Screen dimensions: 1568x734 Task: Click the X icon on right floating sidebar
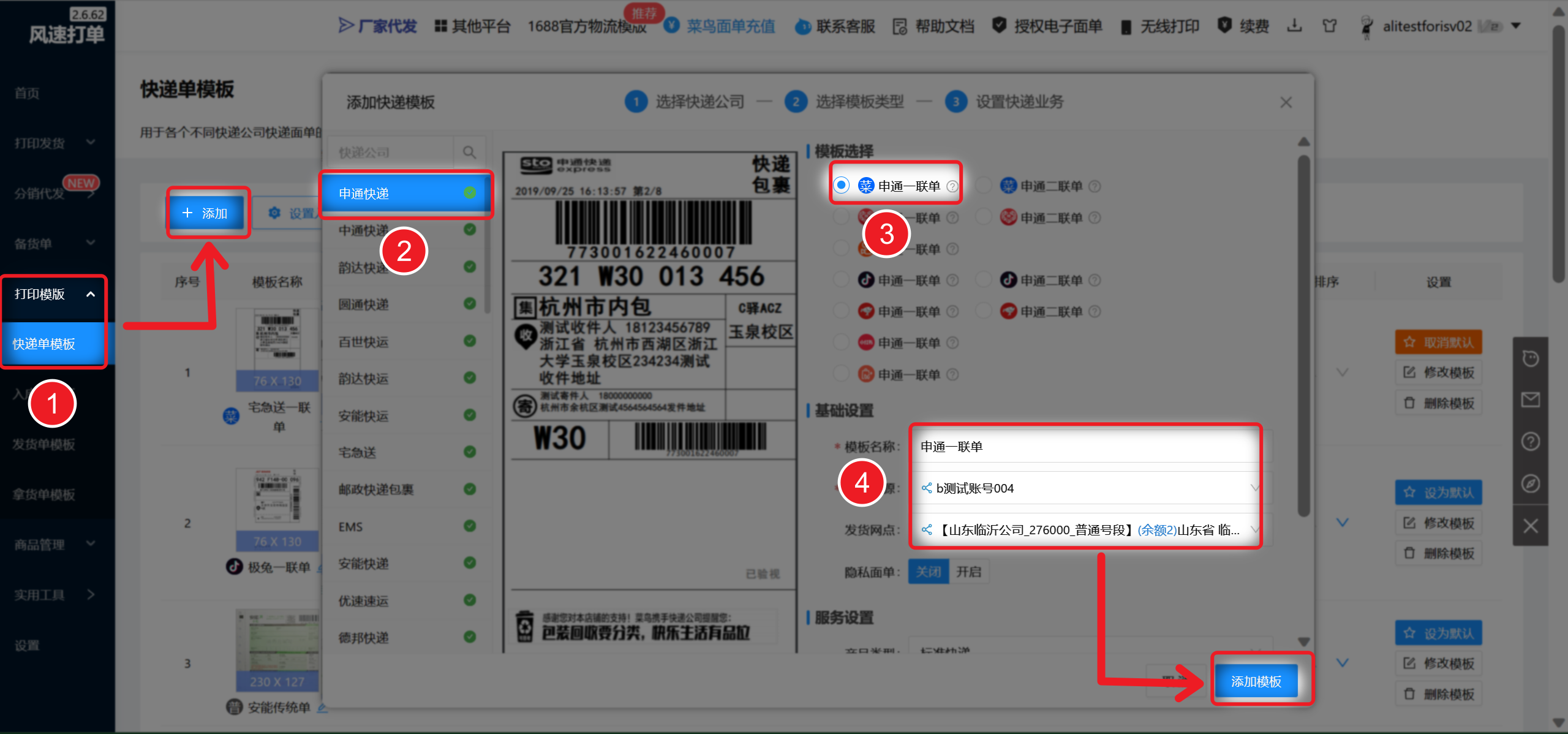coord(1531,526)
